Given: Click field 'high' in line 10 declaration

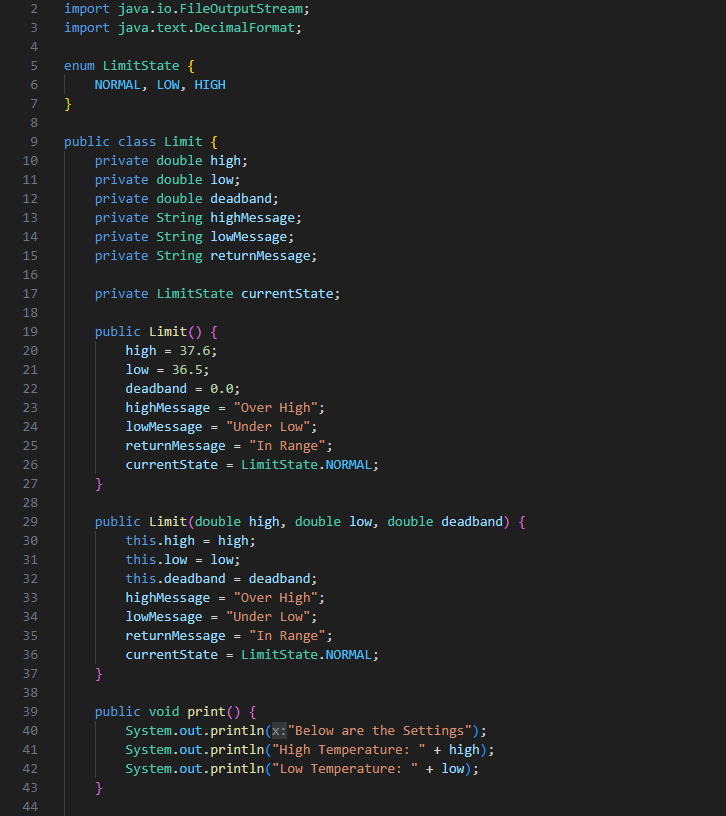Looking at the screenshot, I should [x=225, y=161].
